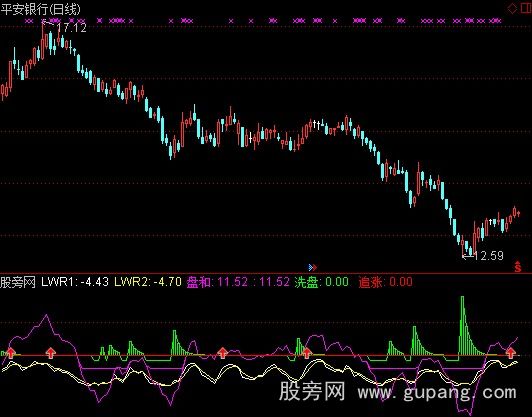Click the diamond icon at the chart's top-right
The image size is (532, 417).
tap(512, 8)
